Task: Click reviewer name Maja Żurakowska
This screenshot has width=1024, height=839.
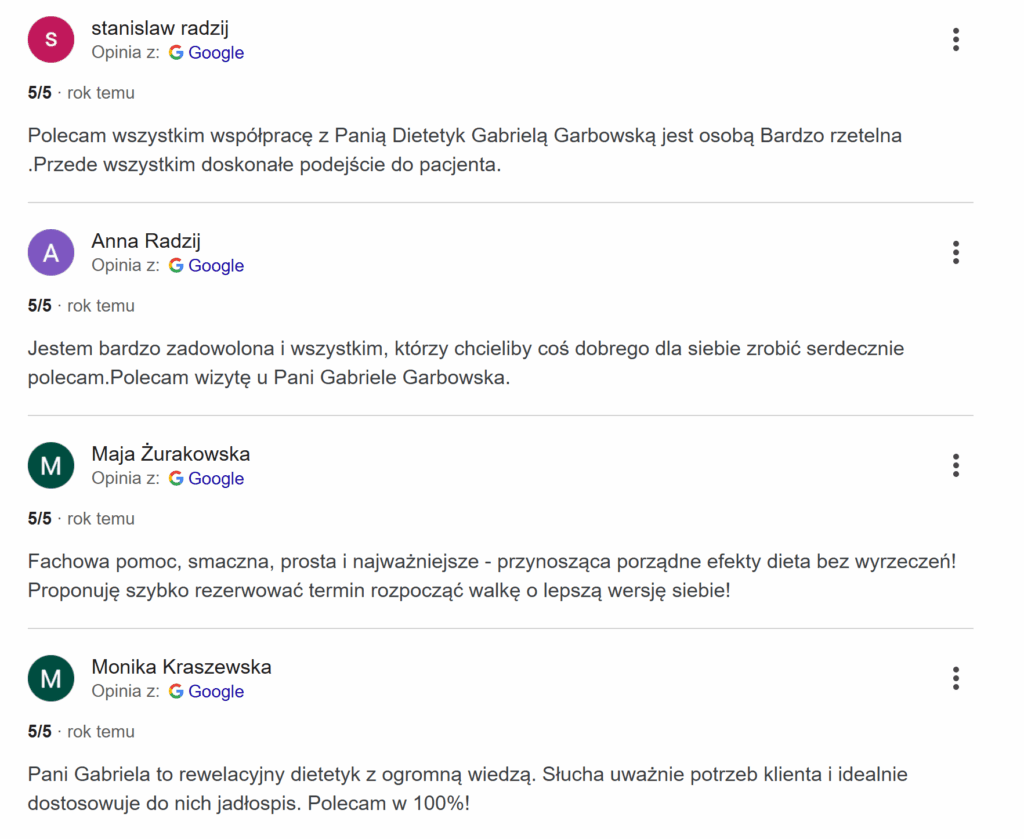Action: (171, 454)
